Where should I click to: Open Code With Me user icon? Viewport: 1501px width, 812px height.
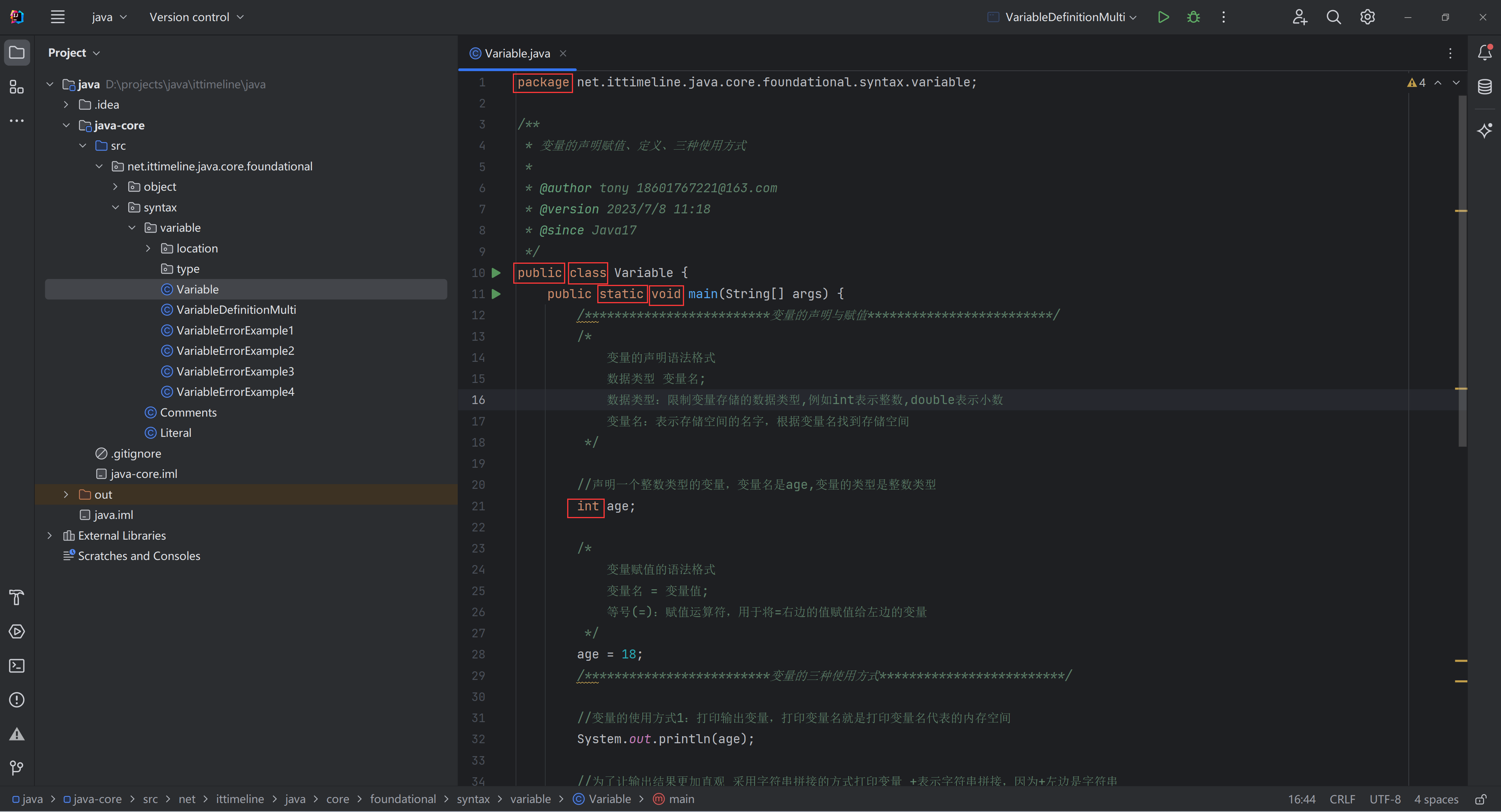coord(1299,17)
